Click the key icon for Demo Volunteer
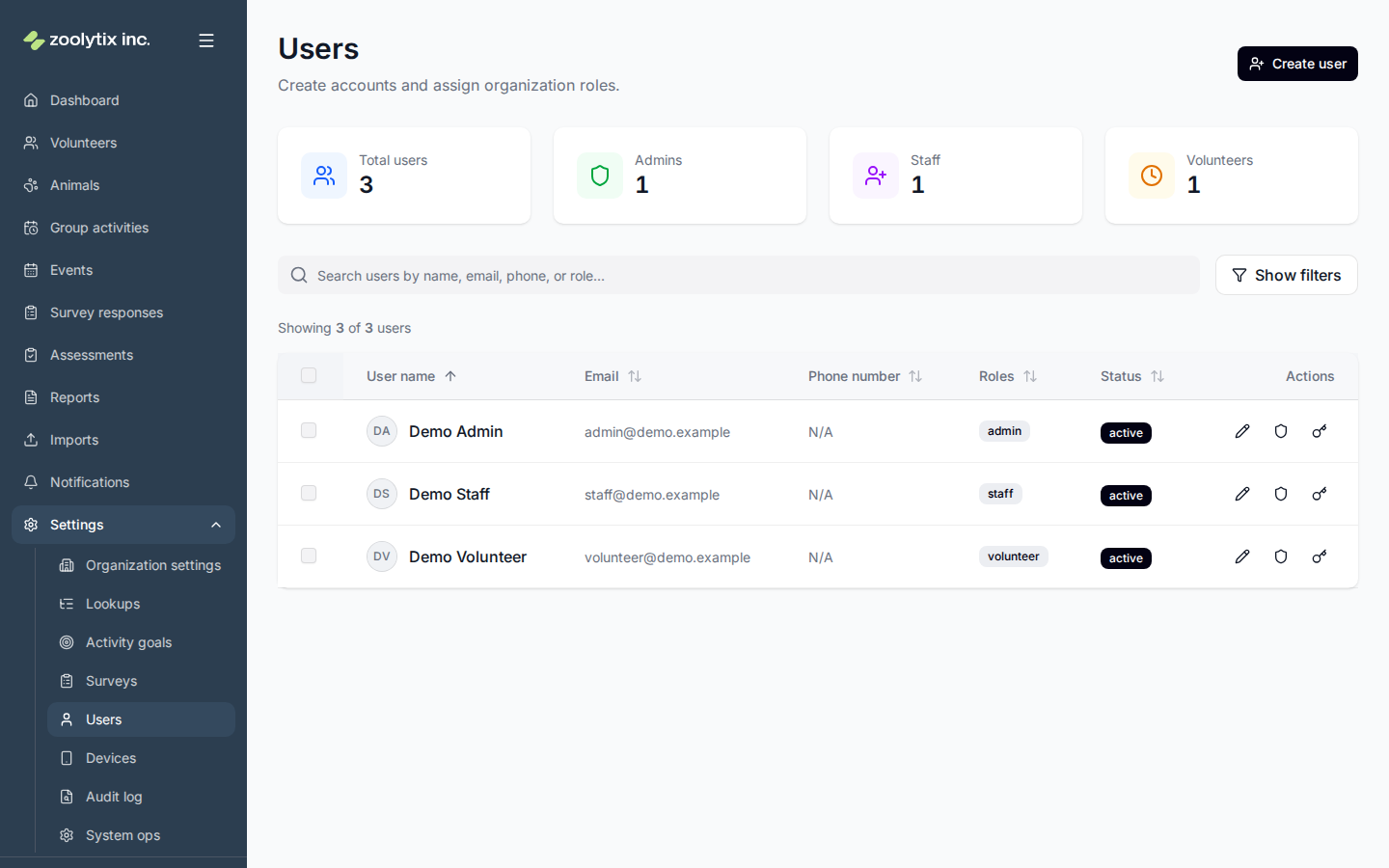This screenshot has height=868, width=1389. pyautogui.click(x=1320, y=556)
